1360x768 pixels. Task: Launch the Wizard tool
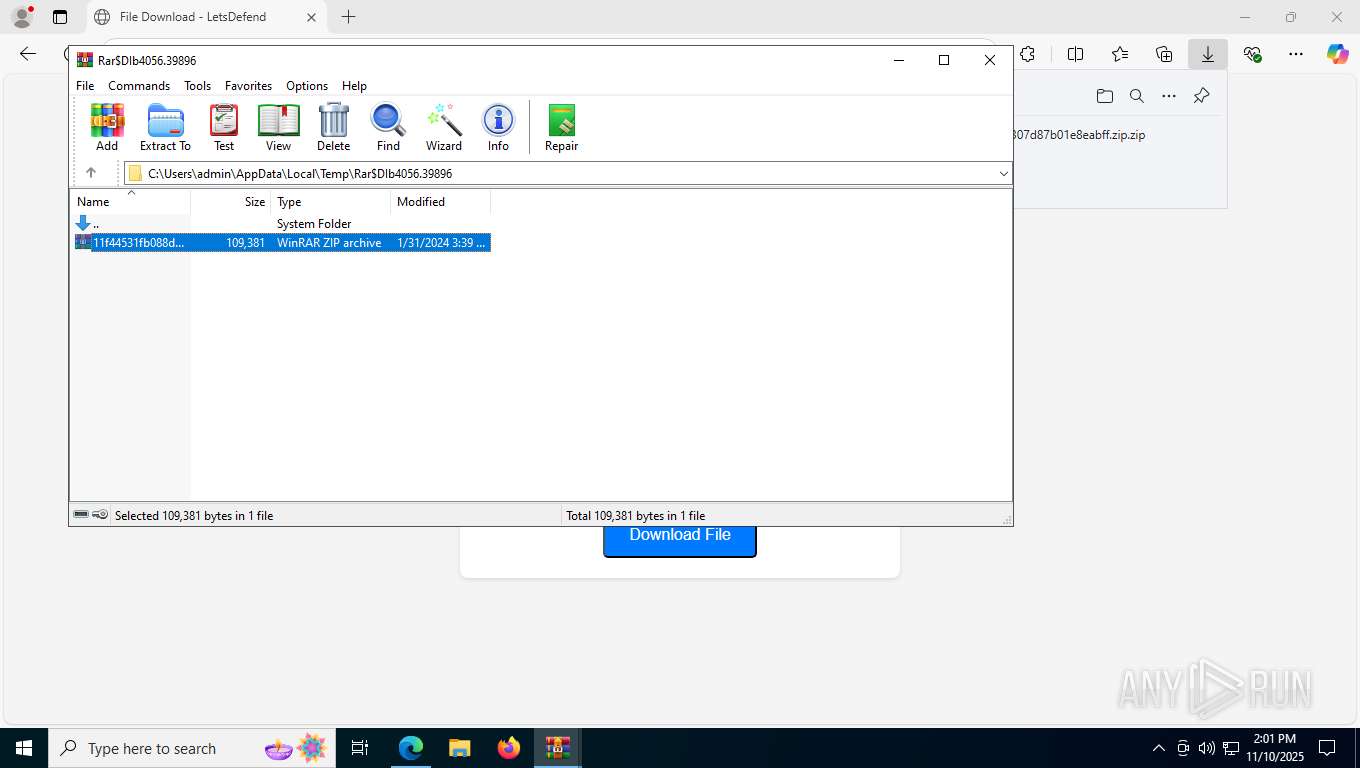tap(444, 127)
